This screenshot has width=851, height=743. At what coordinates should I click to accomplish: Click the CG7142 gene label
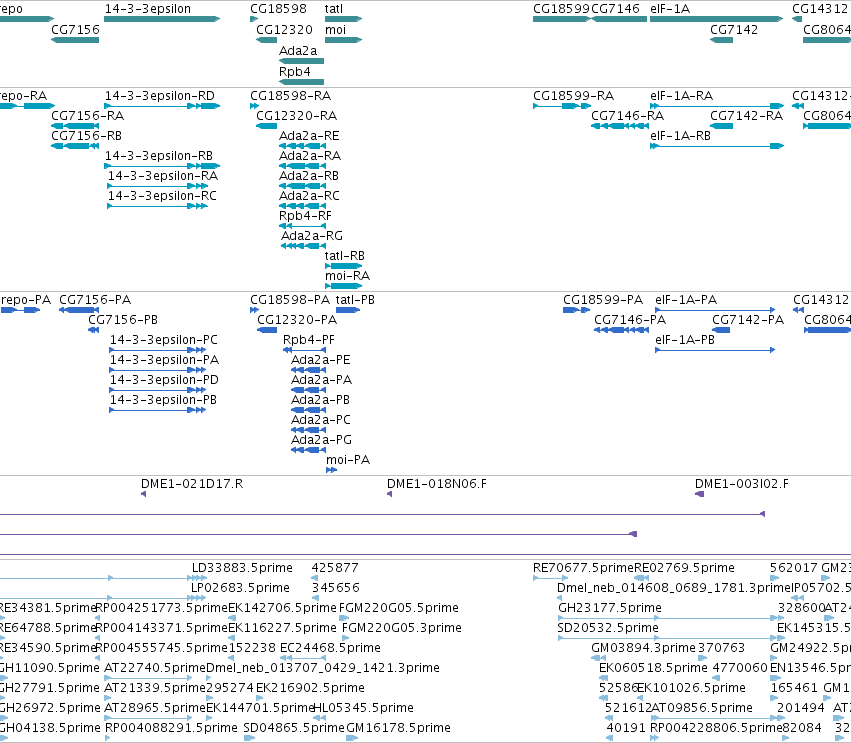[x=734, y=30]
